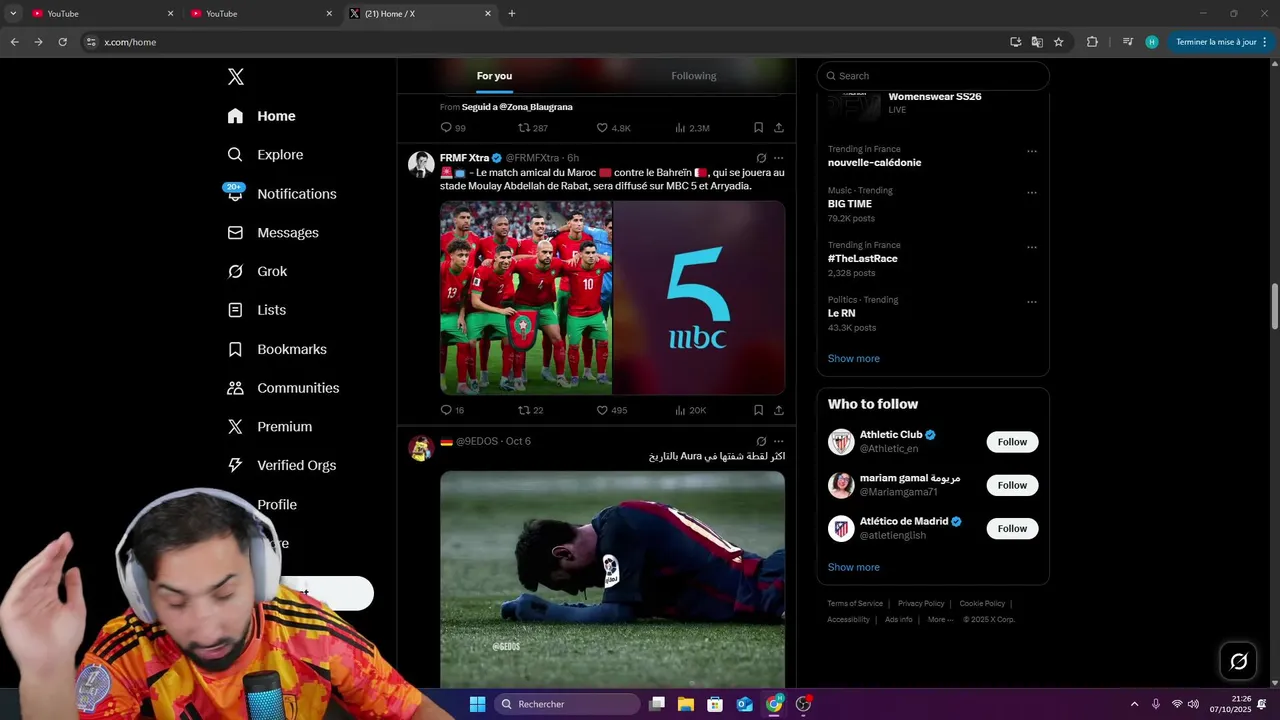Open Grok explain on FRMF Xtra post
Viewport: 1280px width, 720px height.
[761, 158]
